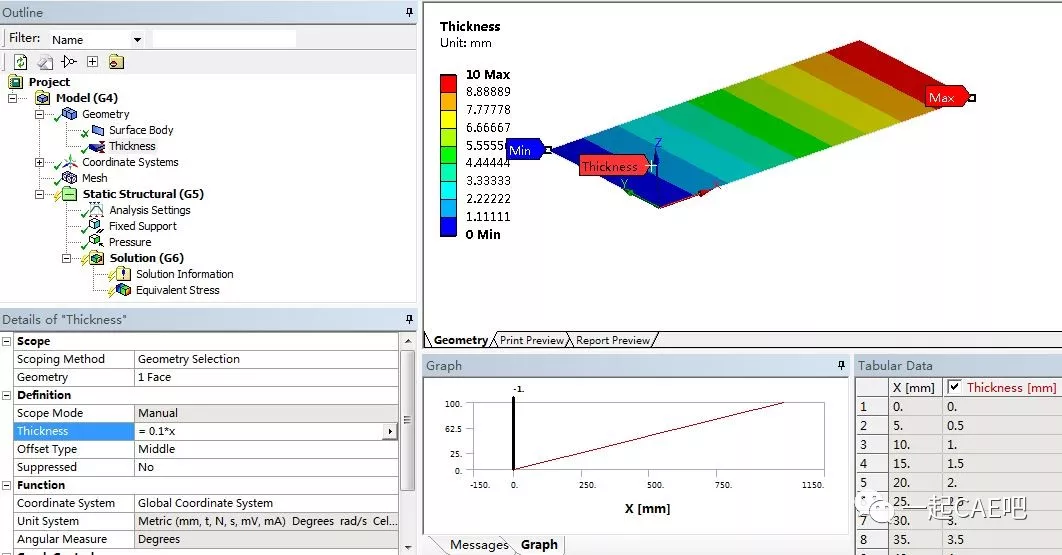This screenshot has height=555, width=1062.
Task: Click the filter text input field
Action: pyautogui.click(x=224, y=39)
